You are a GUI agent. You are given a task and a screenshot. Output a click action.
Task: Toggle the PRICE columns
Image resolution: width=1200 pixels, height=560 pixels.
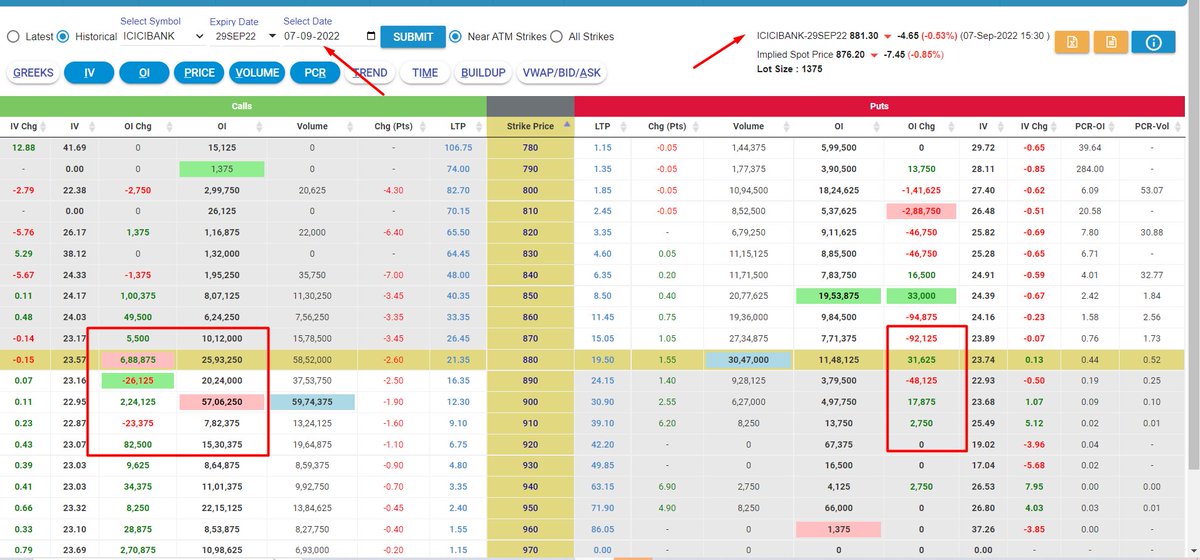coord(199,73)
